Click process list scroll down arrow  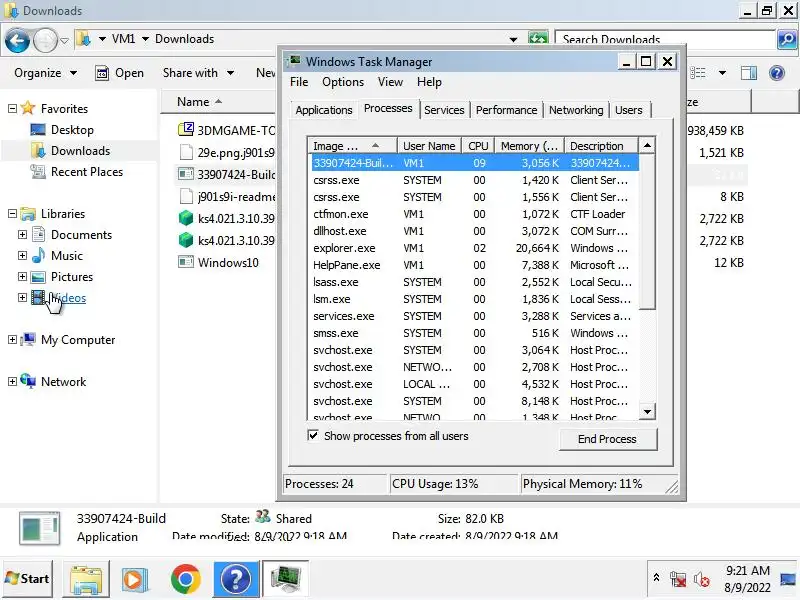click(647, 411)
